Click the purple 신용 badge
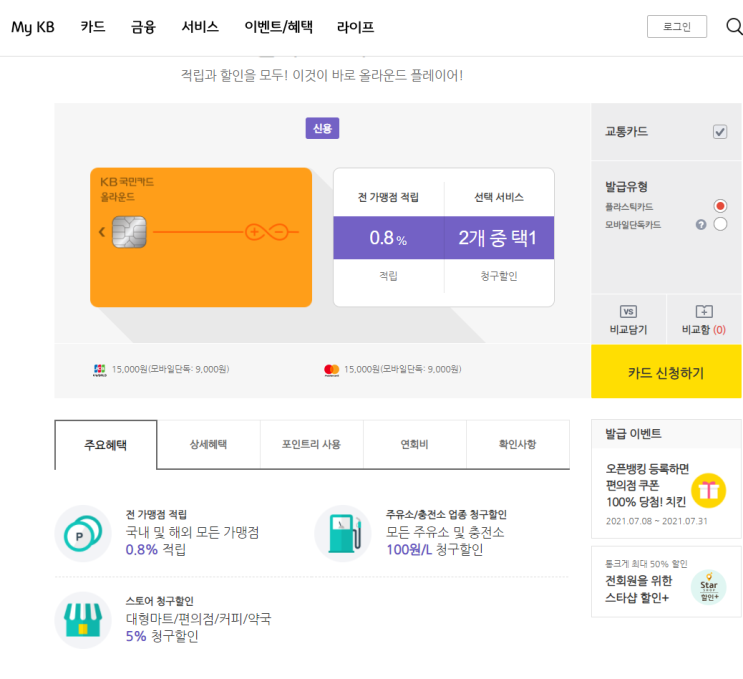Viewport: 743px width, 679px height. pos(322,128)
